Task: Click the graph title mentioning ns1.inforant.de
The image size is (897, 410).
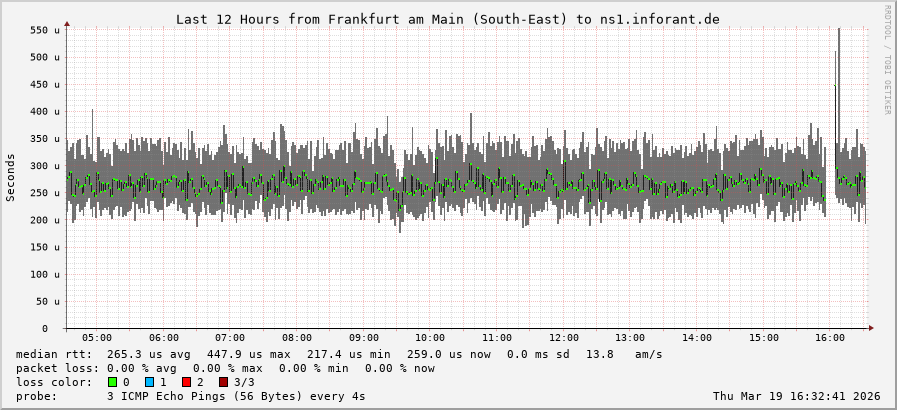Action: (x=447, y=19)
